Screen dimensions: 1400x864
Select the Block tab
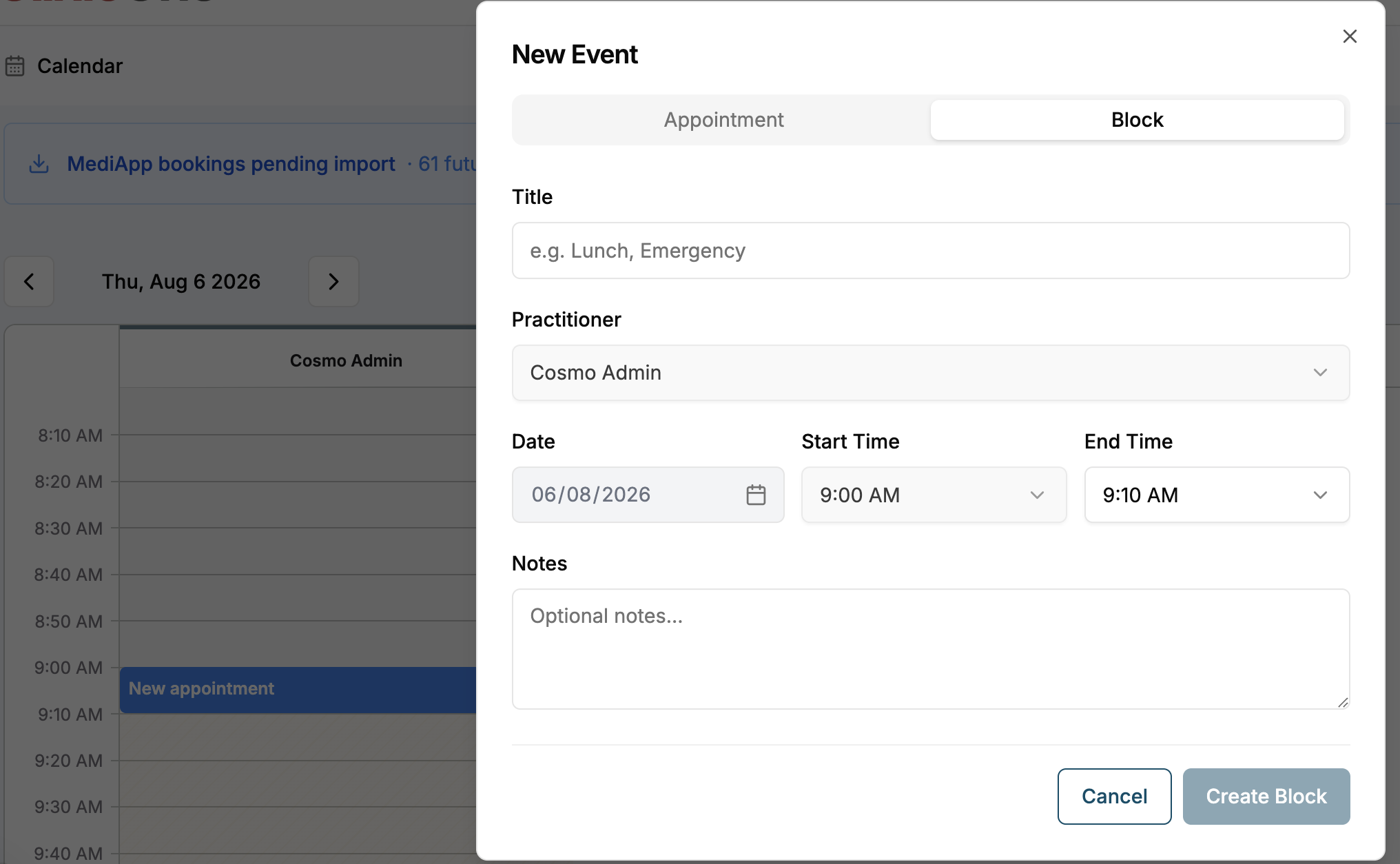pos(1137,120)
